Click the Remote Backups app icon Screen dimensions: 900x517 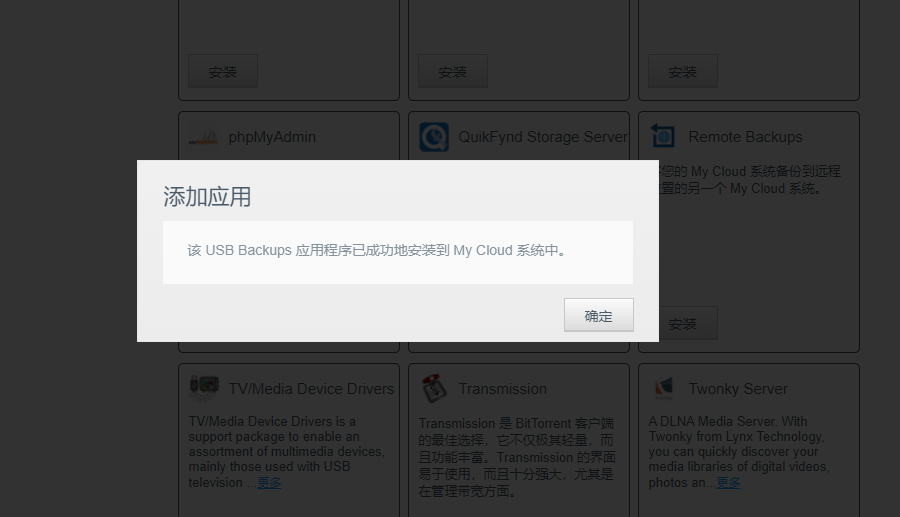point(663,137)
